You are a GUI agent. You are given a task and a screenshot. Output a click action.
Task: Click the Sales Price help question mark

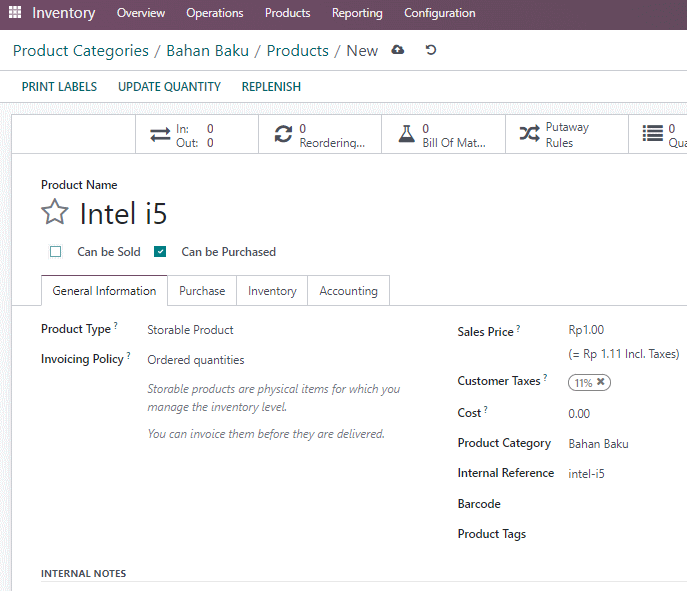click(x=518, y=328)
